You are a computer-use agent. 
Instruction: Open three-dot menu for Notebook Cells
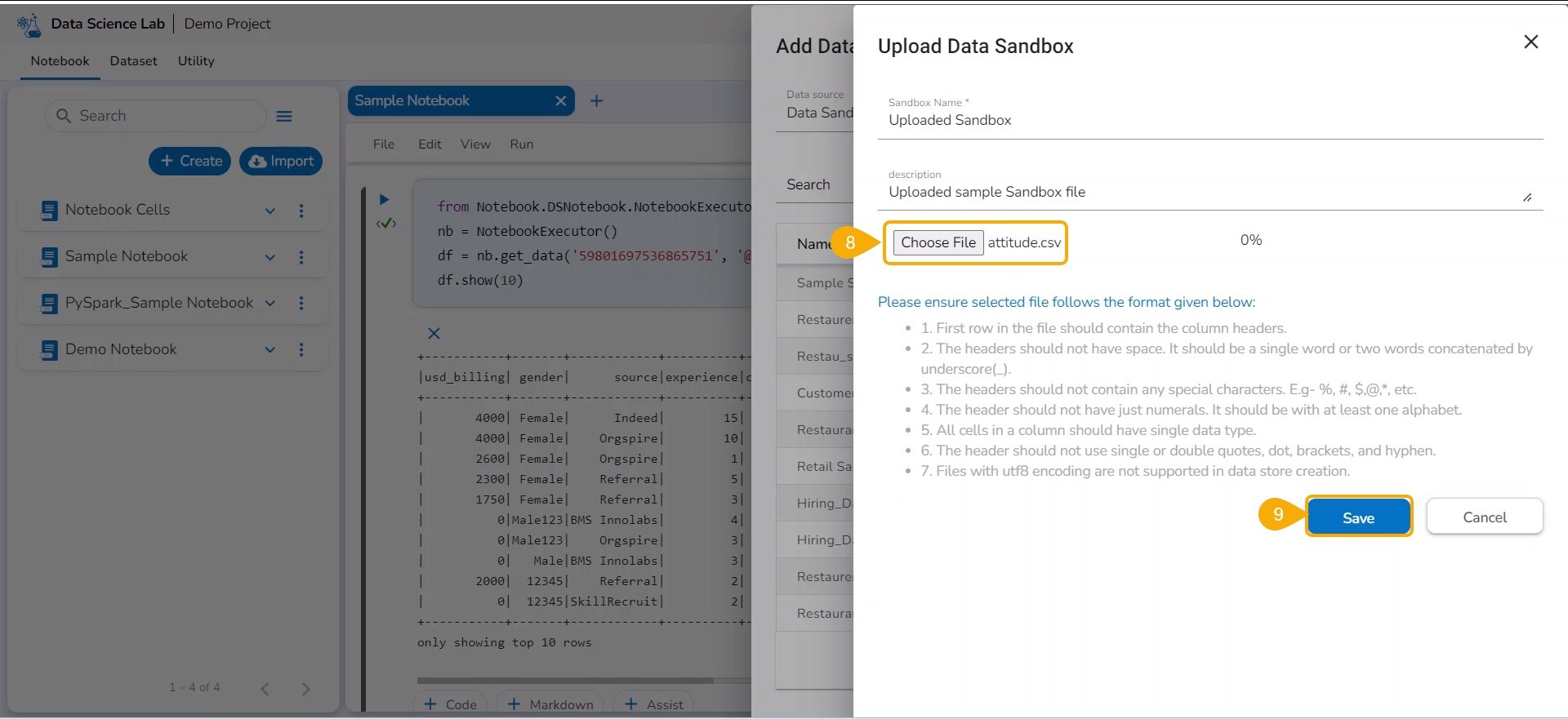301,211
